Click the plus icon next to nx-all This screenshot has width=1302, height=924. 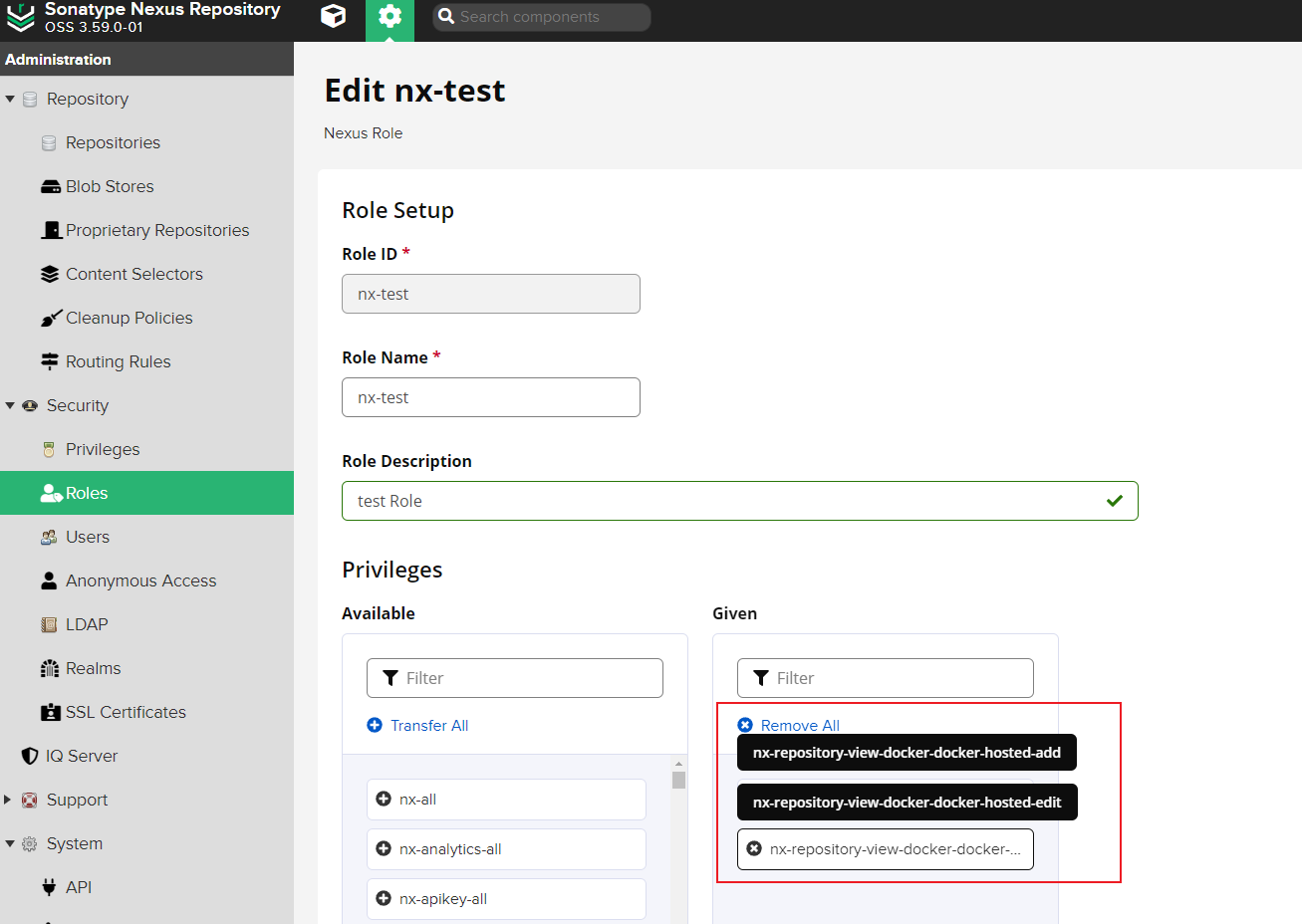tap(384, 799)
